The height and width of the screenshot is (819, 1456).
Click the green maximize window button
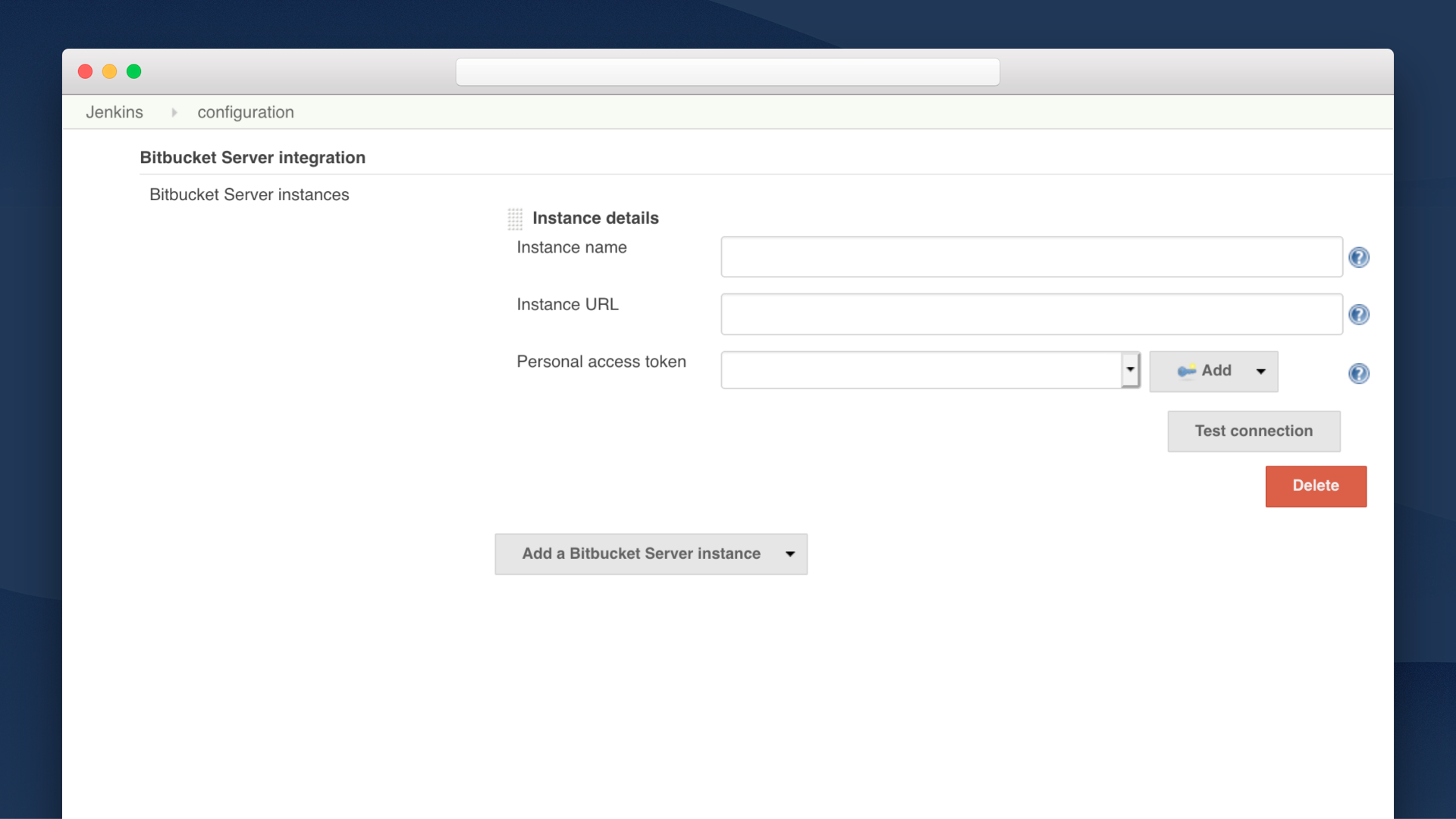tap(133, 71)
